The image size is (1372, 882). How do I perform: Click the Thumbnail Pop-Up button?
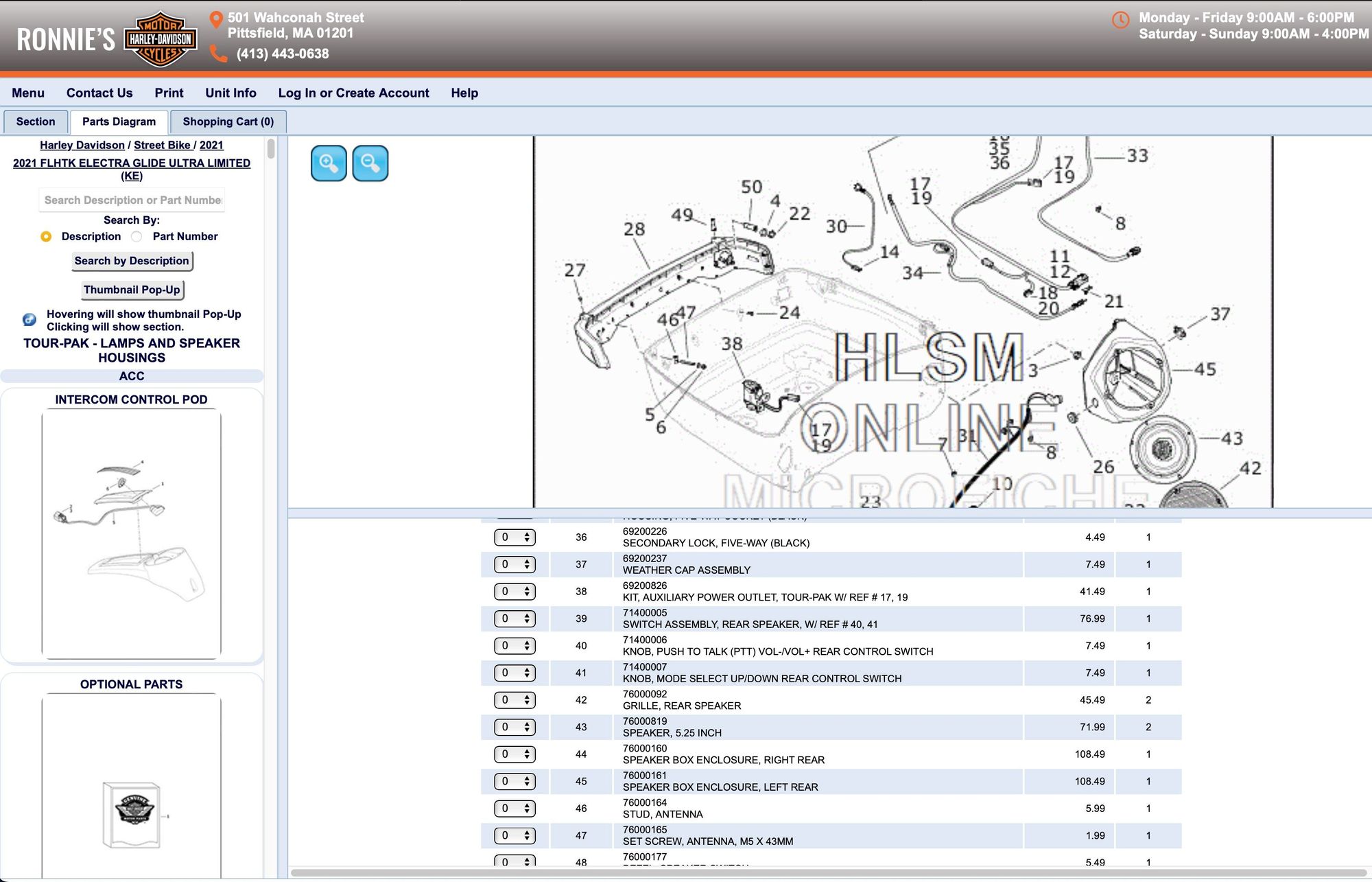(x=132, y=290)
